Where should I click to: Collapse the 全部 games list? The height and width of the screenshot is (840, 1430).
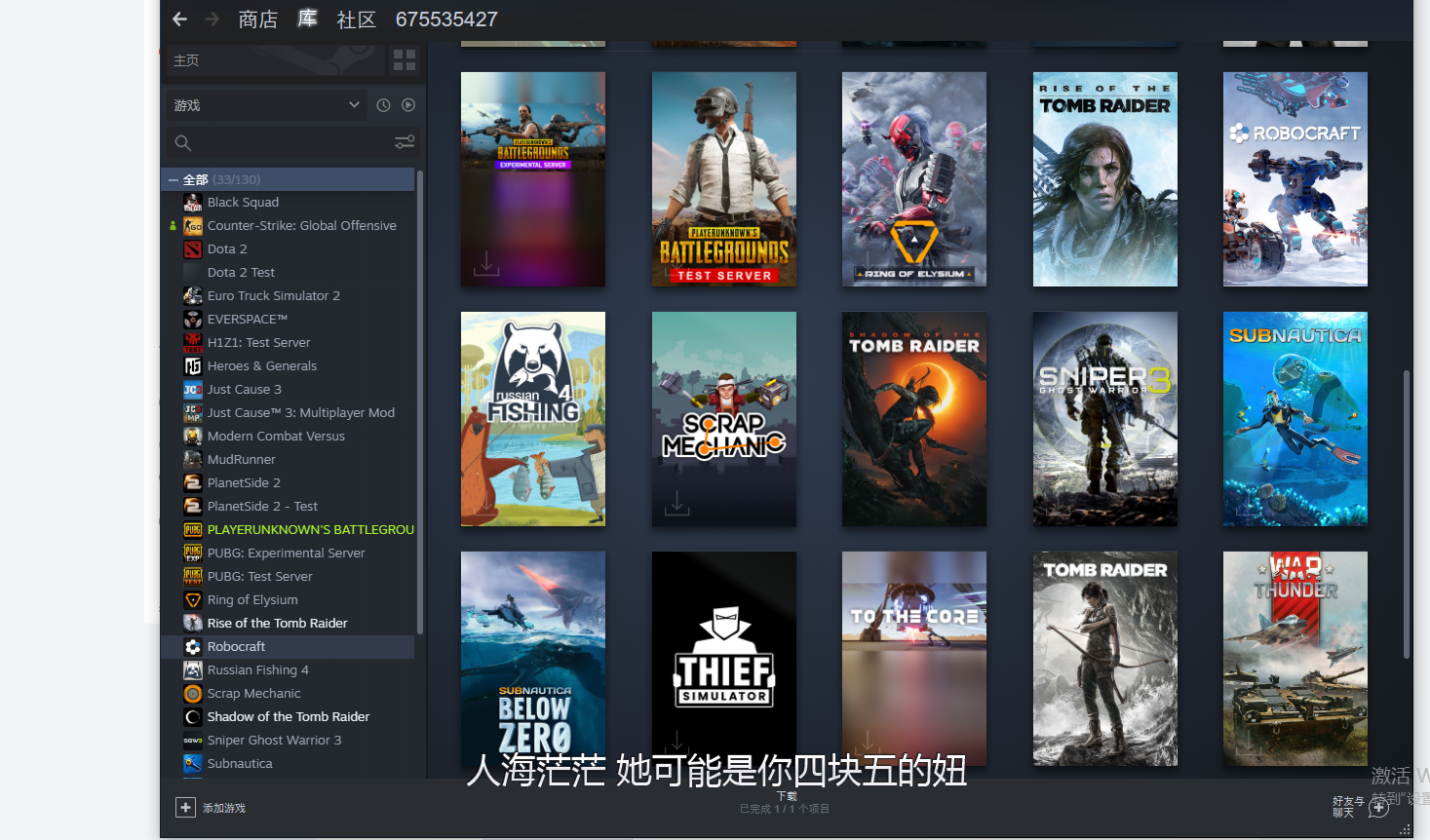coord(174,179)
